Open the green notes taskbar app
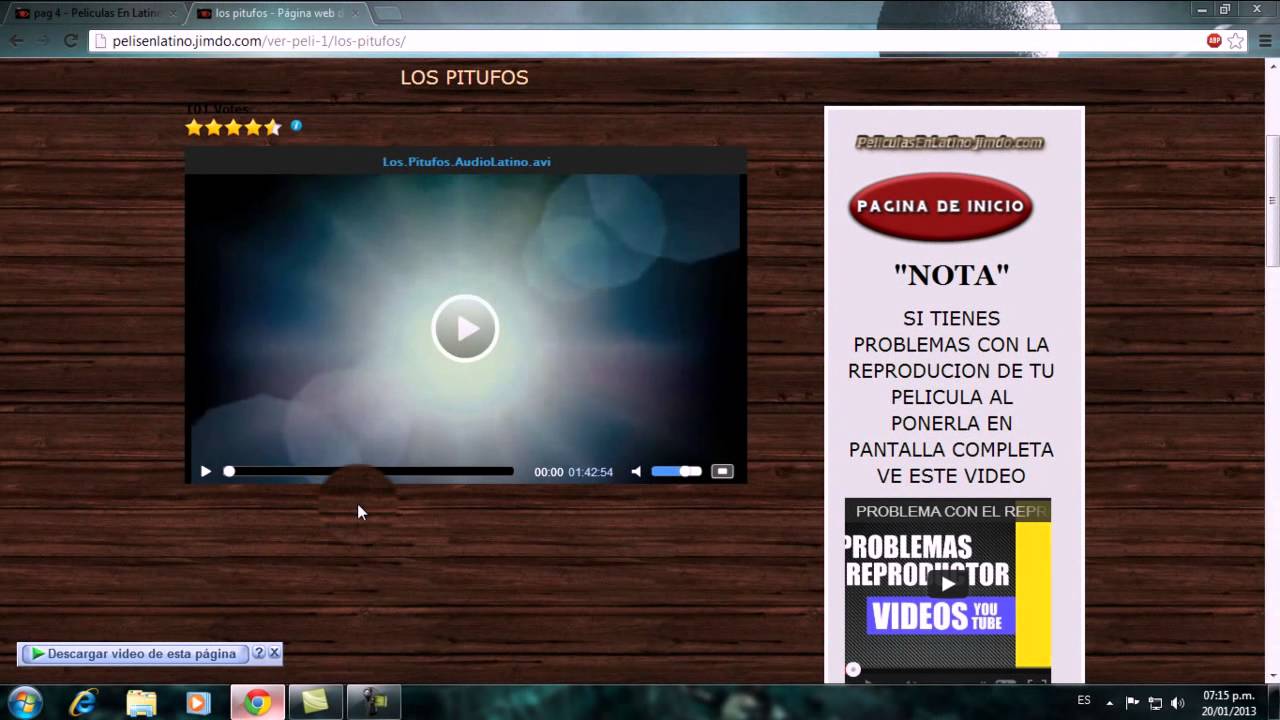Viewport: 1280px width, 720px height. pyautogui.click(x=316, y=703)
